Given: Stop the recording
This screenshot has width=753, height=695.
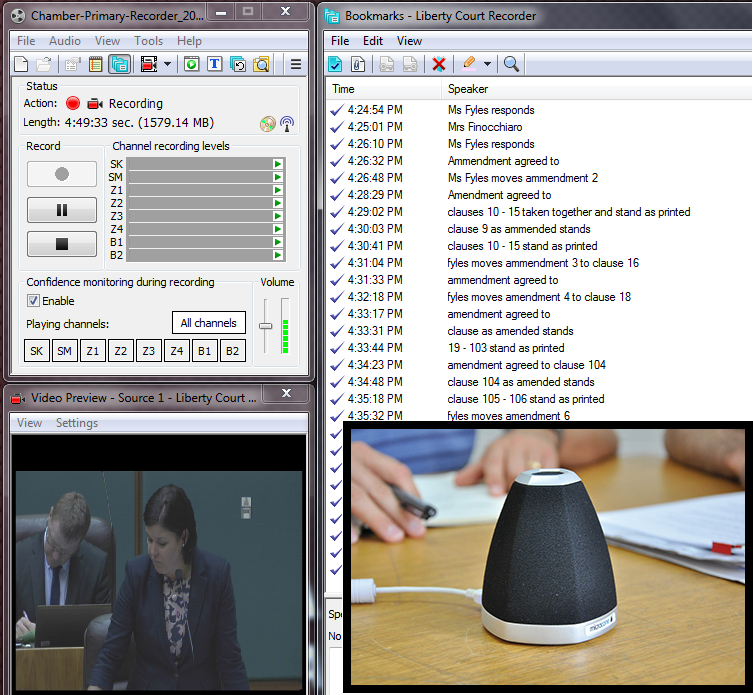Looking at the screenshot, I should pos(62,244).
